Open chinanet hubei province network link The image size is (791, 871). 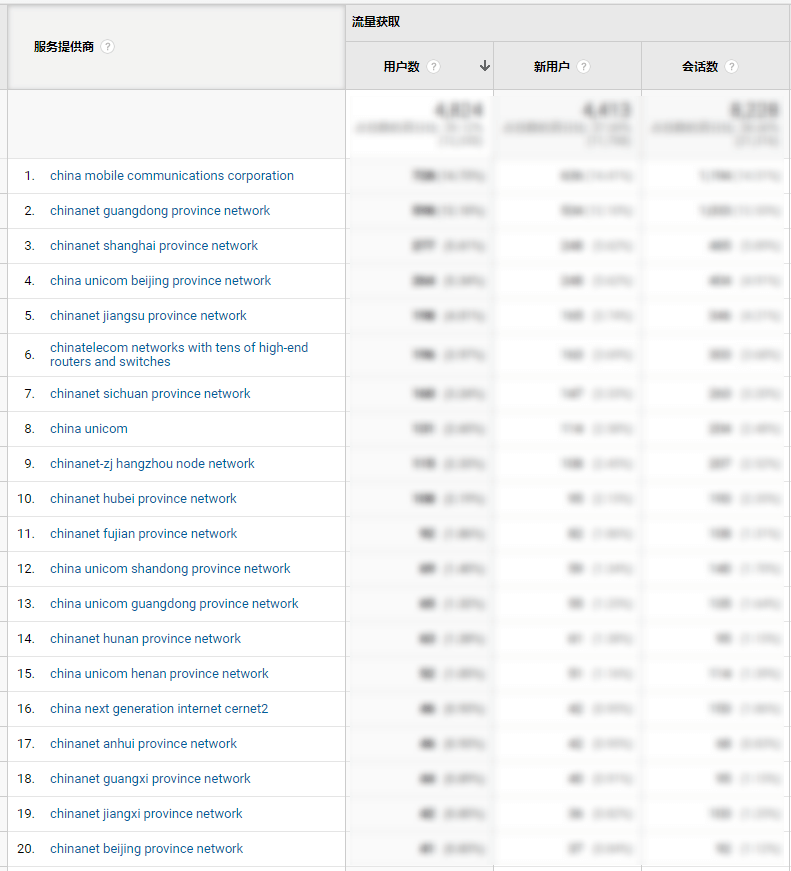point(143,498)
